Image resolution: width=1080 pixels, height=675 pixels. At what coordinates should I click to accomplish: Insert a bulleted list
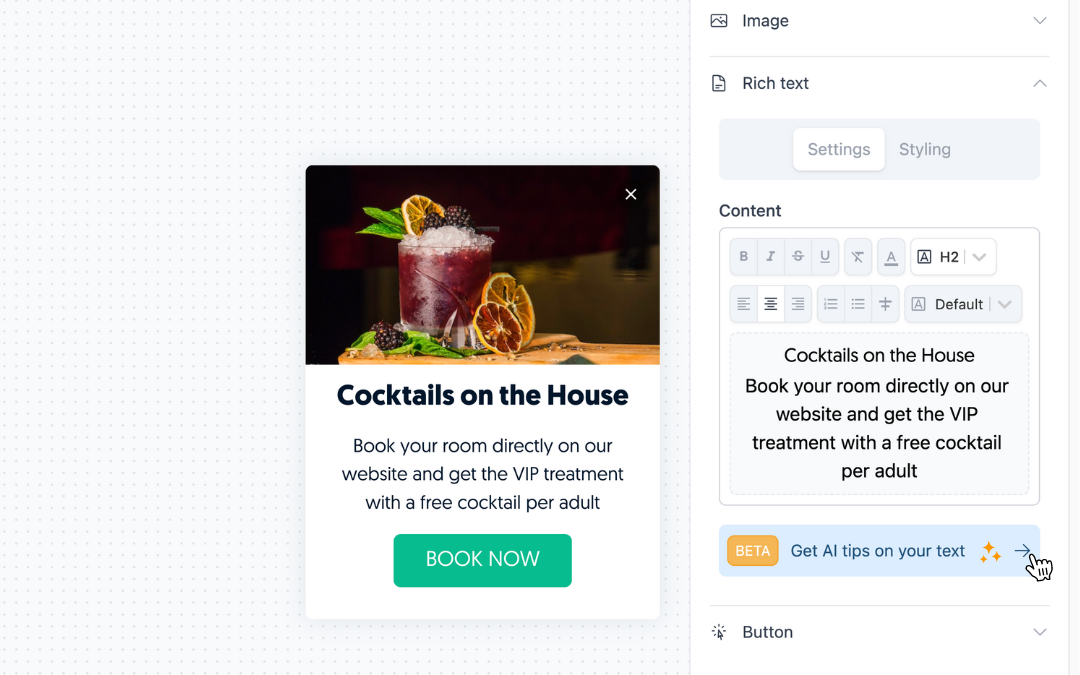(x=858, y=304)
